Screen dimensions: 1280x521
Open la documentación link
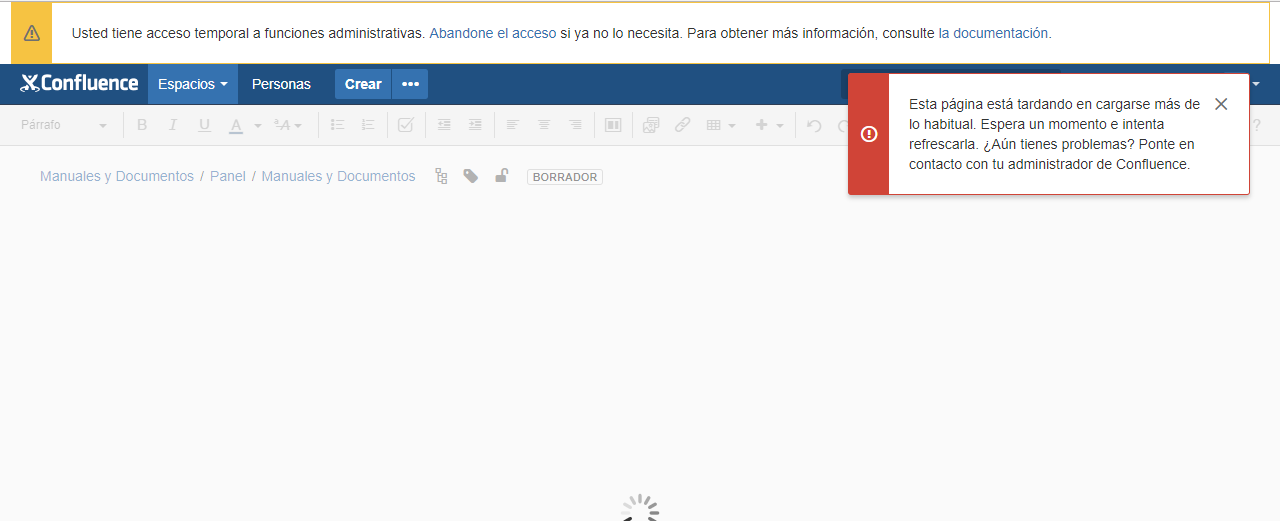click(993, 33)
